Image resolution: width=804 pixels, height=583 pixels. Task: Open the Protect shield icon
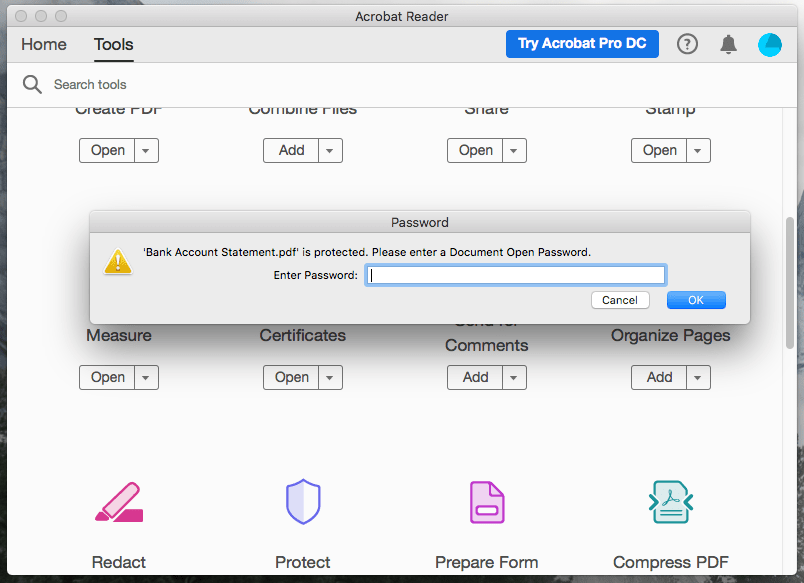coord(303,501)
